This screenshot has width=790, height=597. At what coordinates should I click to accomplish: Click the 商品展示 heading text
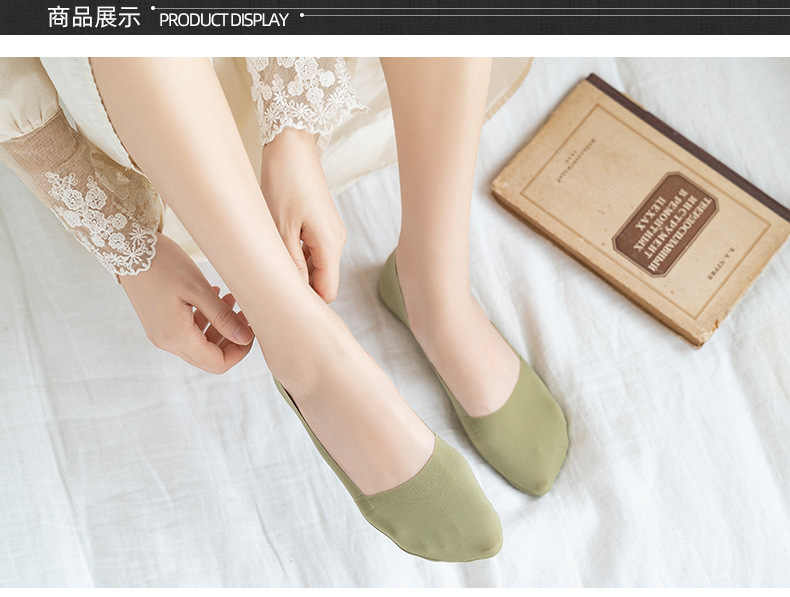[94, 17]
